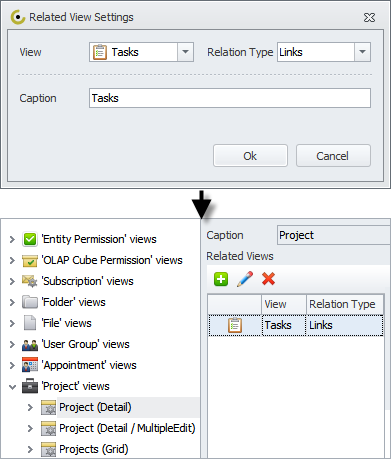
Task: Click the 'User Group' views people icon
Action: [x=30, y=344]
